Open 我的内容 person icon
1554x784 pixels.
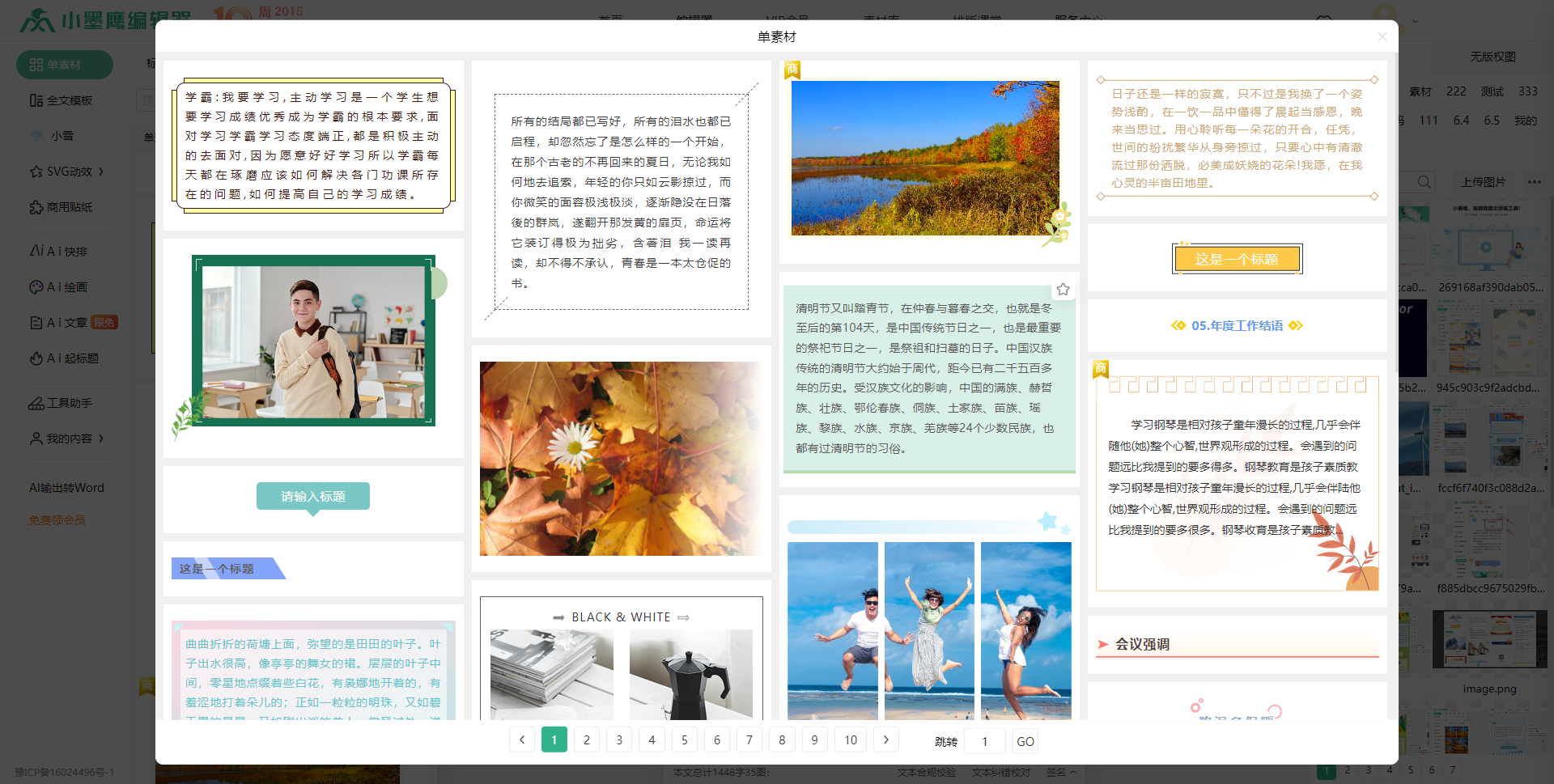click(36, 439)
